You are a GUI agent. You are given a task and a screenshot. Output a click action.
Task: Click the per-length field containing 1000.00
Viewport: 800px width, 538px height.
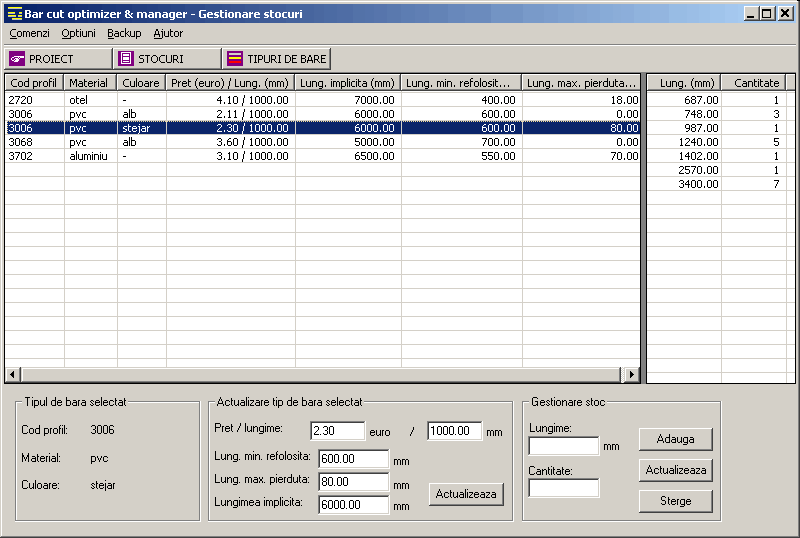pyautogui.click(x=455, y=431)
